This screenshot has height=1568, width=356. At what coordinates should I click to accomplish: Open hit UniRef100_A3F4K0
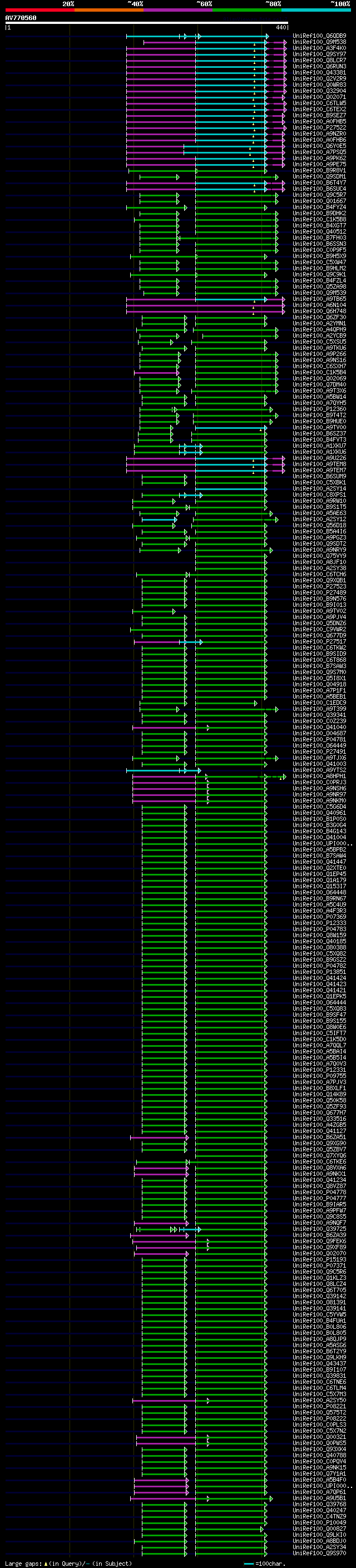(x=319, y=48)
